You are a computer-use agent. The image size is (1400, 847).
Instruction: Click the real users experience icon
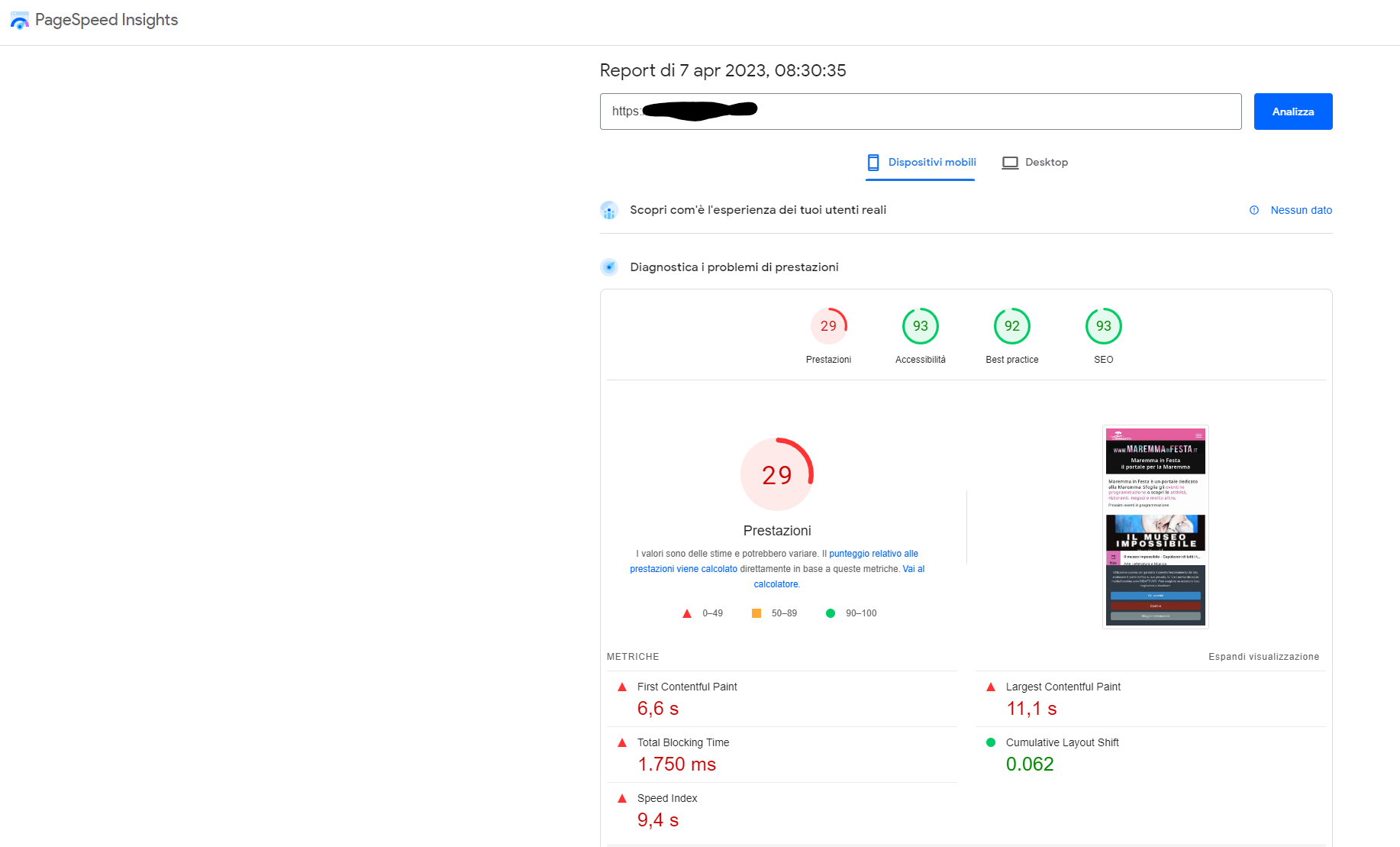[x=609, y=210]
